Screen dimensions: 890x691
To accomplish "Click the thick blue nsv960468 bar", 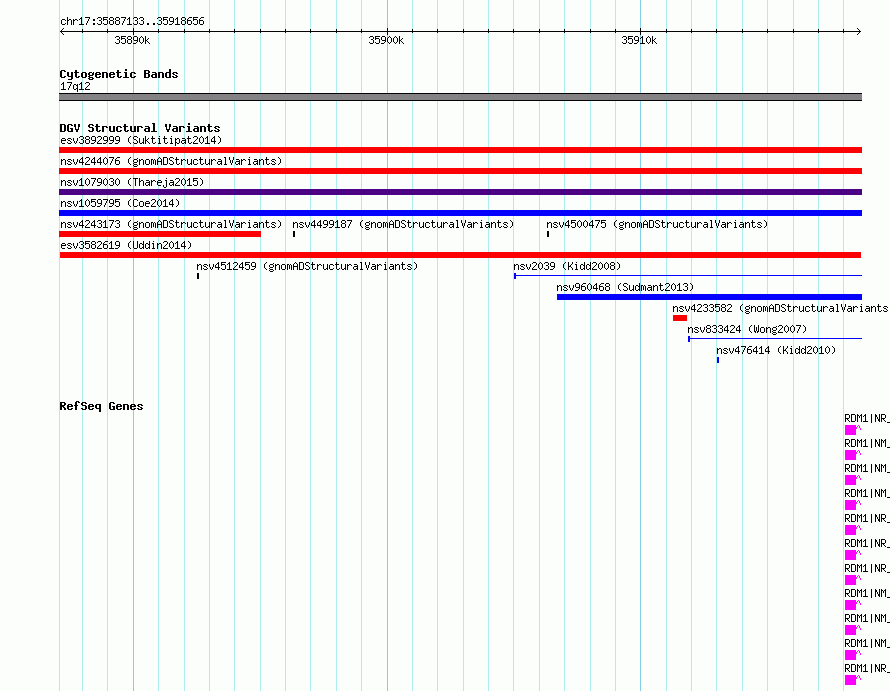I will point(710,297).
